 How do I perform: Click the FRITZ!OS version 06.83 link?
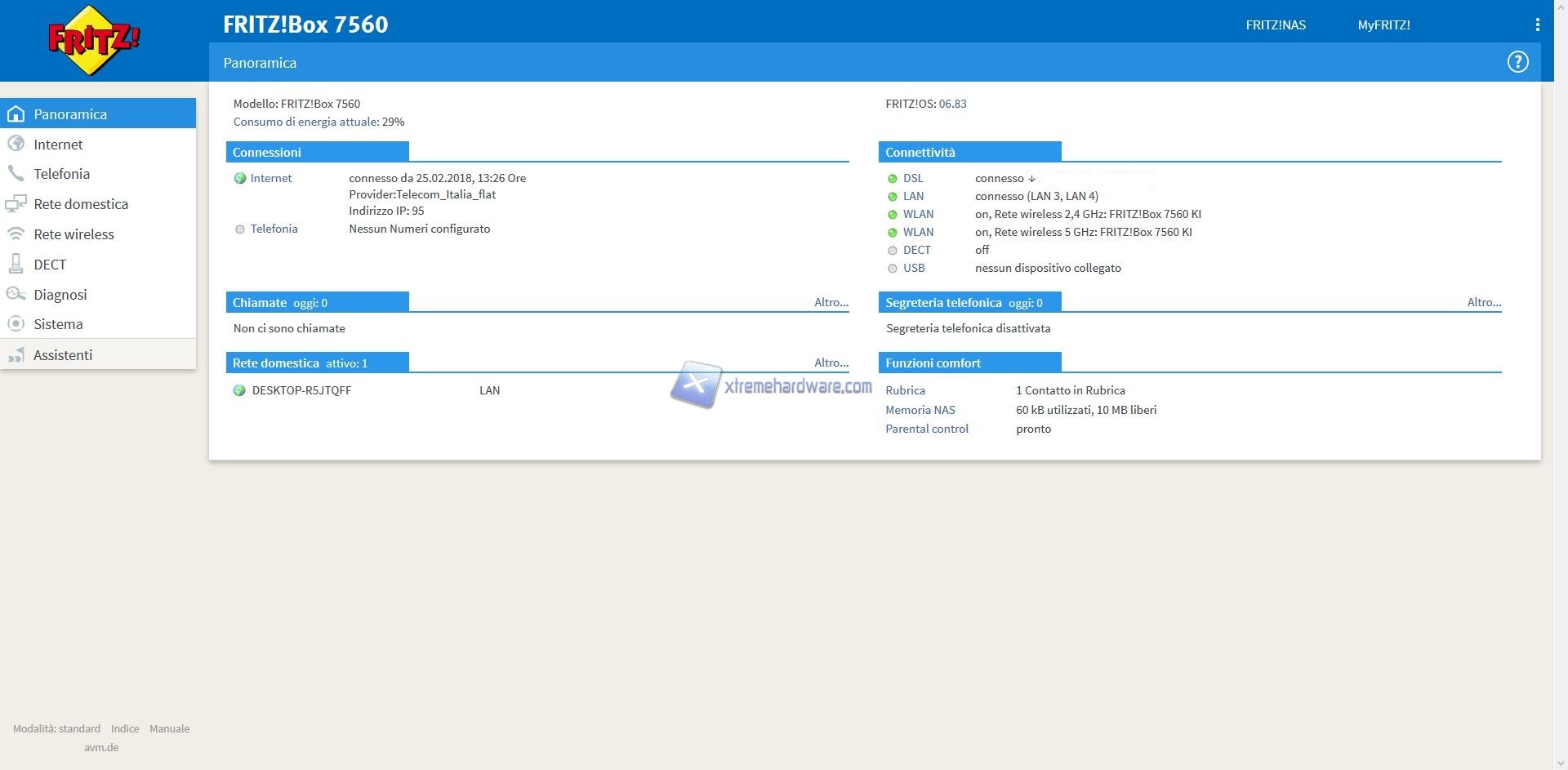click(952, 104)
